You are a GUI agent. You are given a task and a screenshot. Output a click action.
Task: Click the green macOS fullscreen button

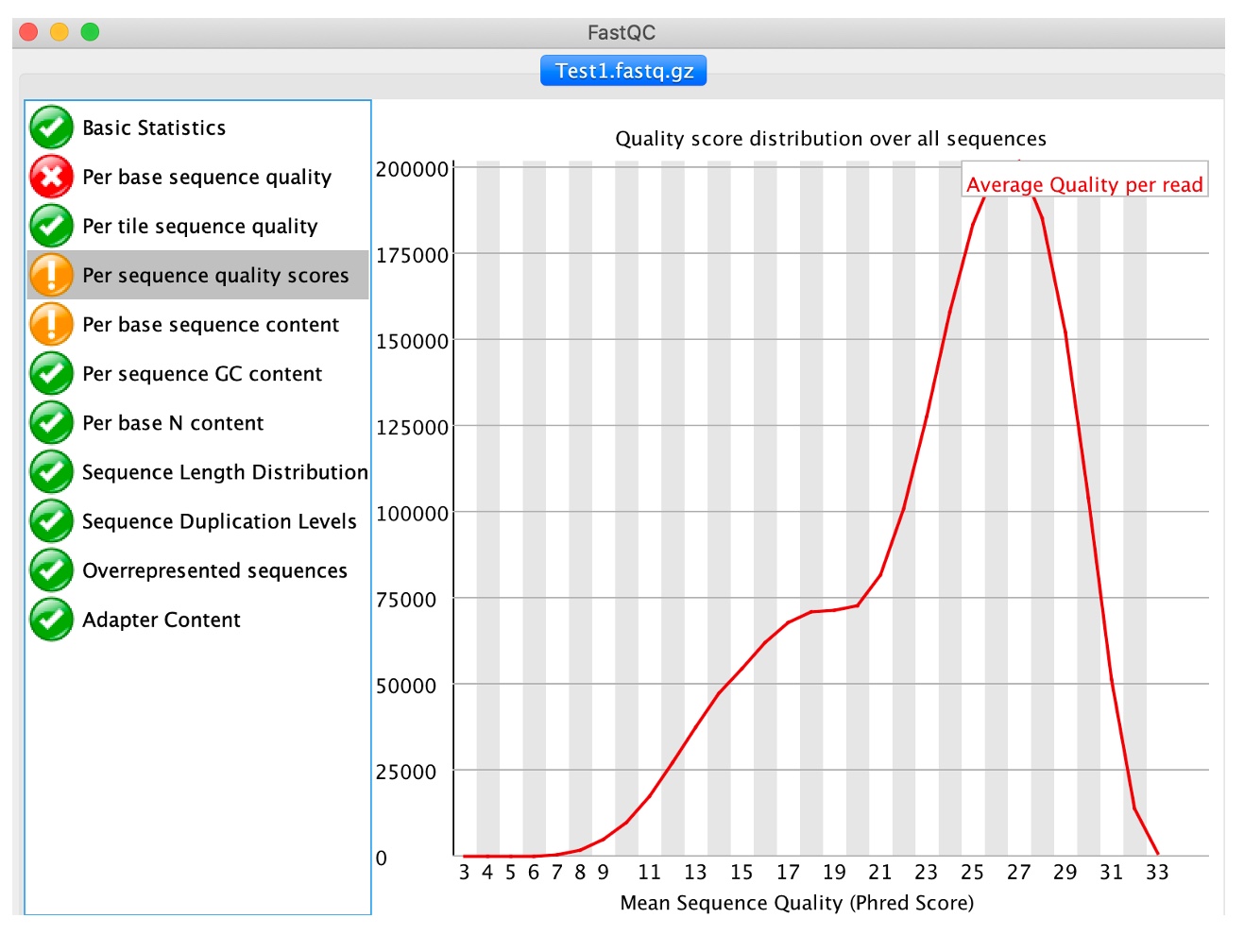click(x=90, y=32)
